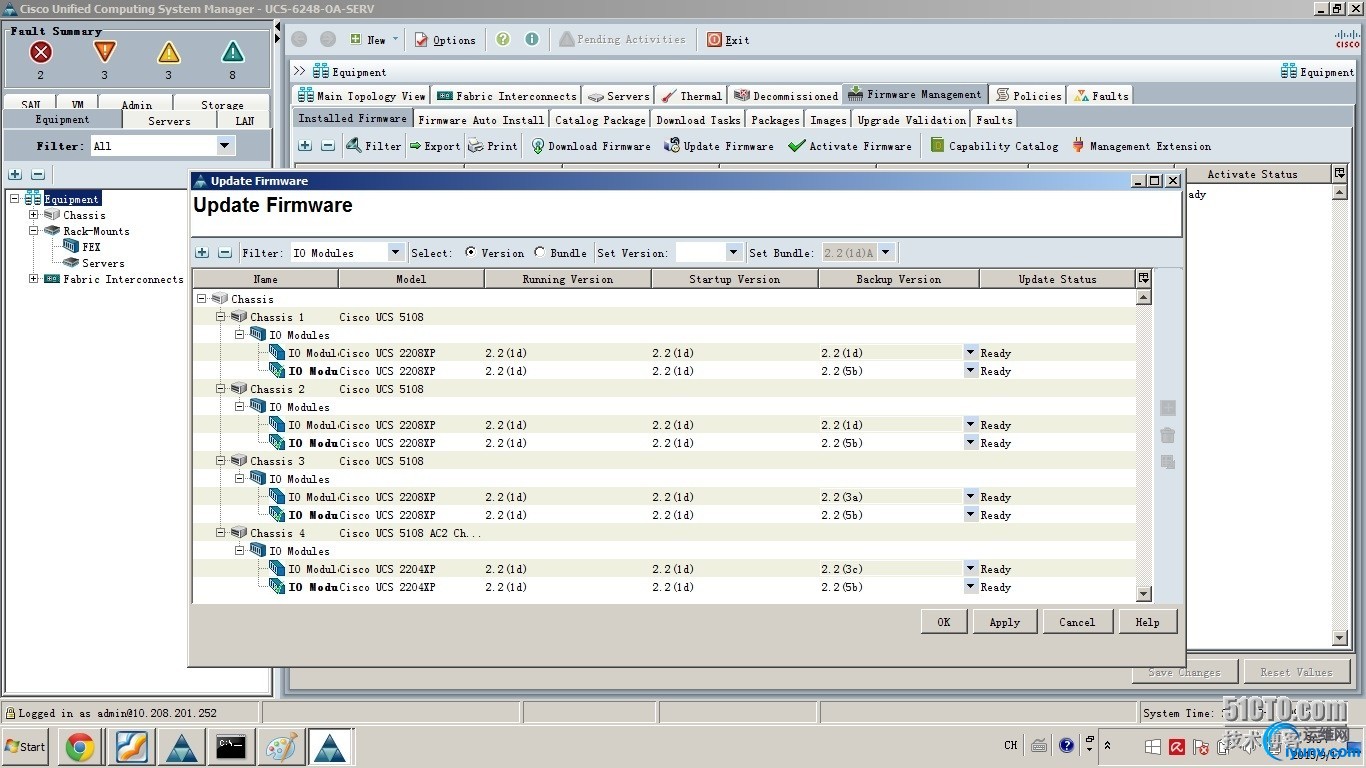Screen dimensions: 1366x768
Task: Switch to Catalog Package tab
Action: click(x=600, y=120)
